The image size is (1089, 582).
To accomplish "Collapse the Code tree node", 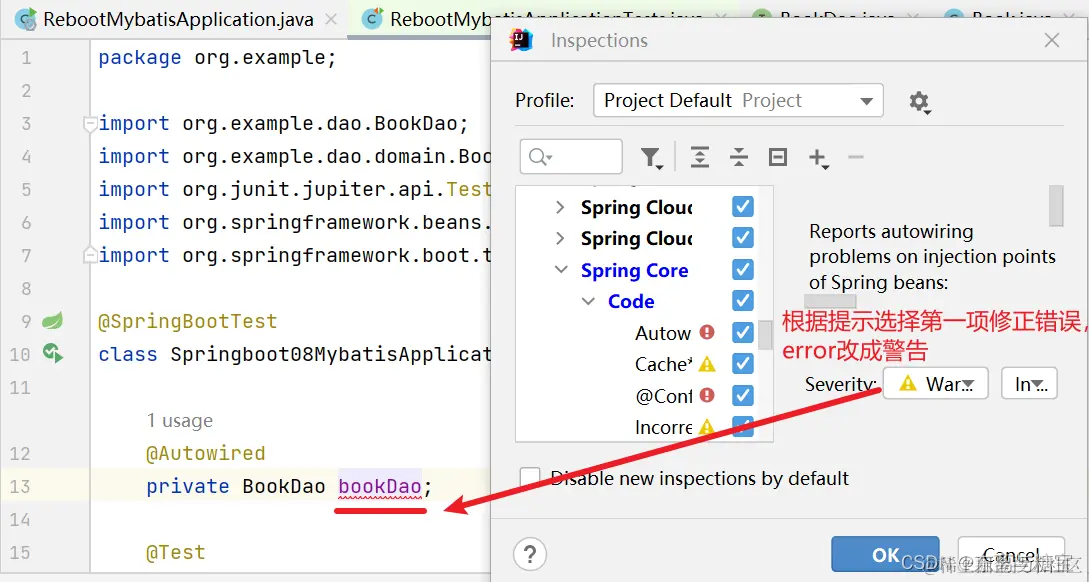I will [588, 301].
